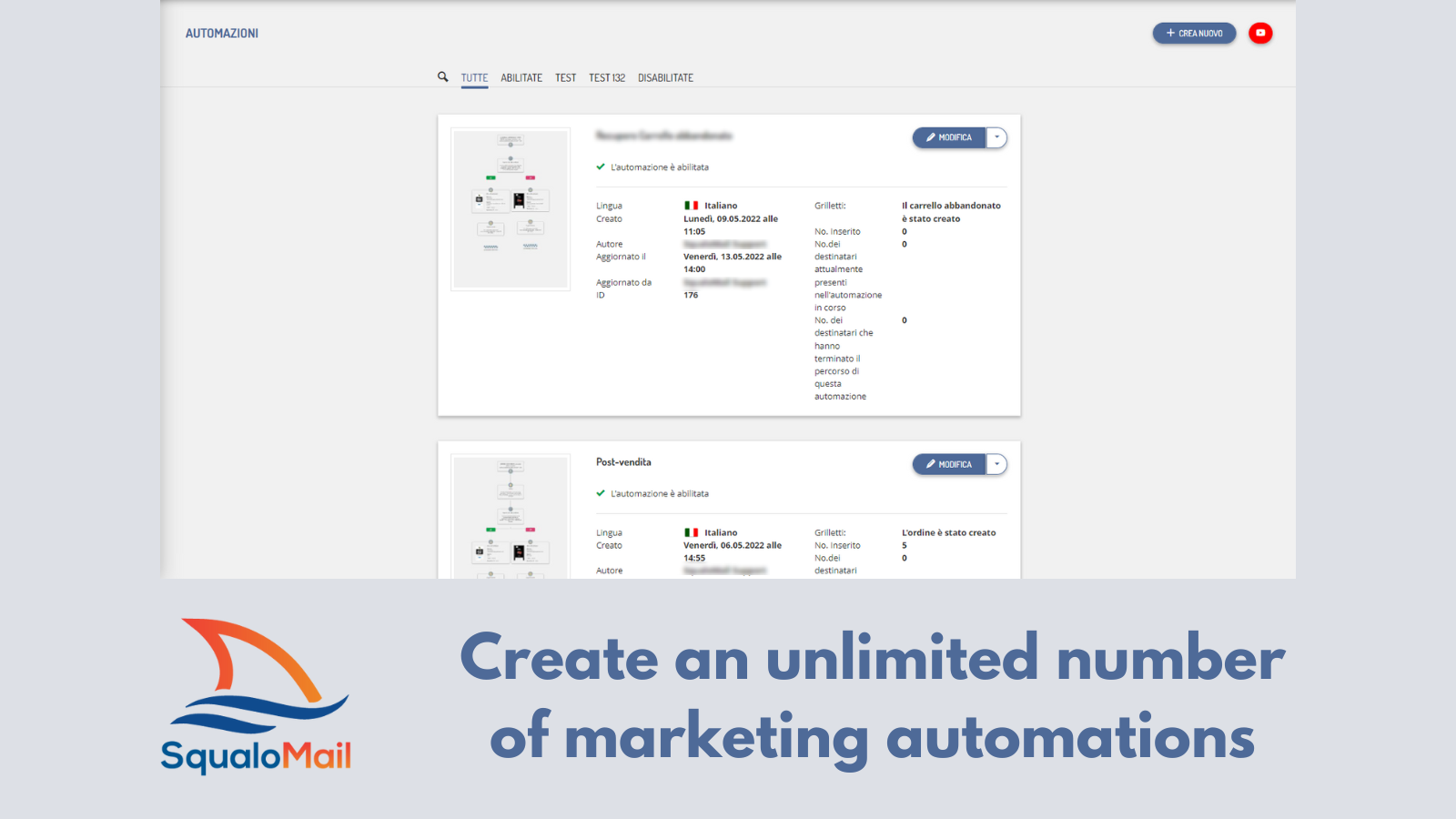Open the Post-vendita workflow thumbnail
This screenshot has height=819, width=1456.
[x=511, y=516]
